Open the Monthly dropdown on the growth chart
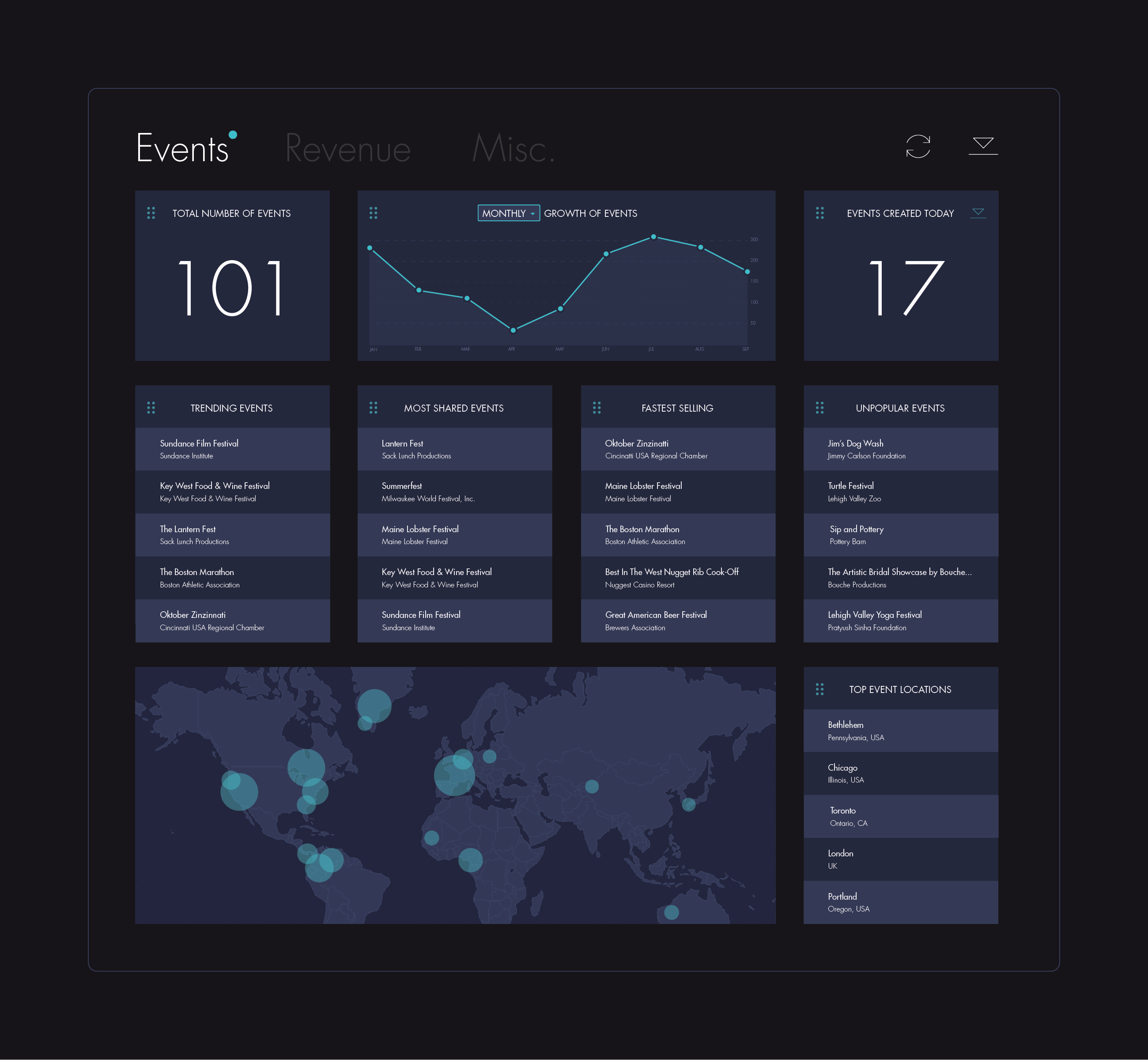 point(508,213)
